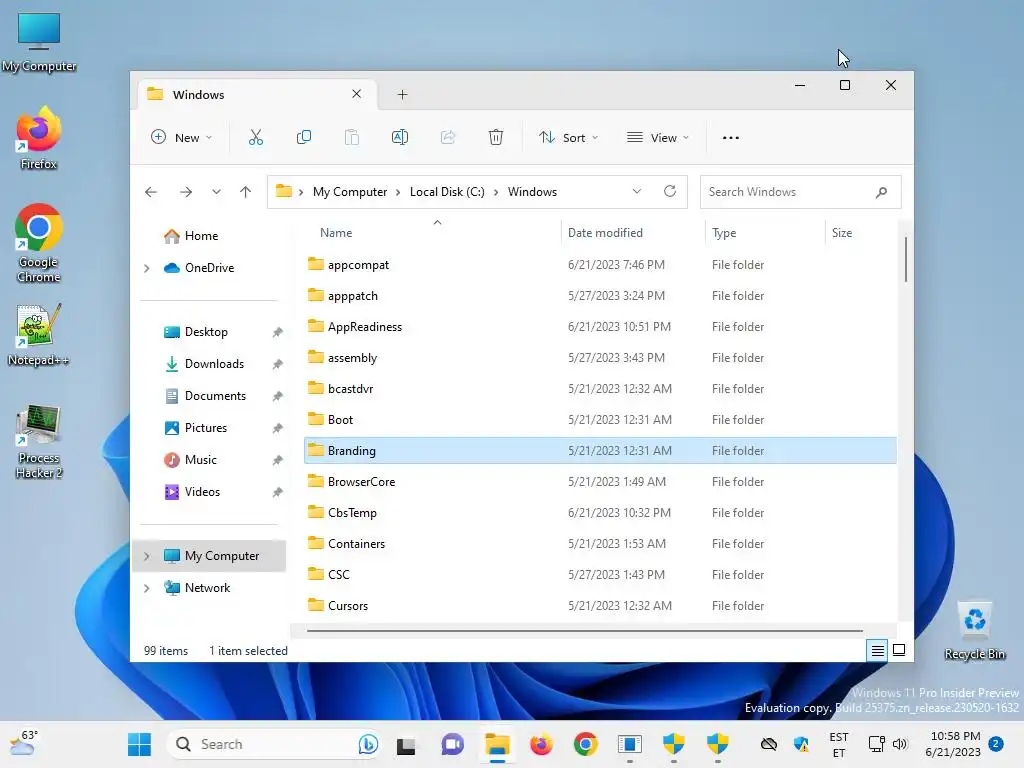
Task: Click the Search Windows input field
Action: (x=800, y=192)
